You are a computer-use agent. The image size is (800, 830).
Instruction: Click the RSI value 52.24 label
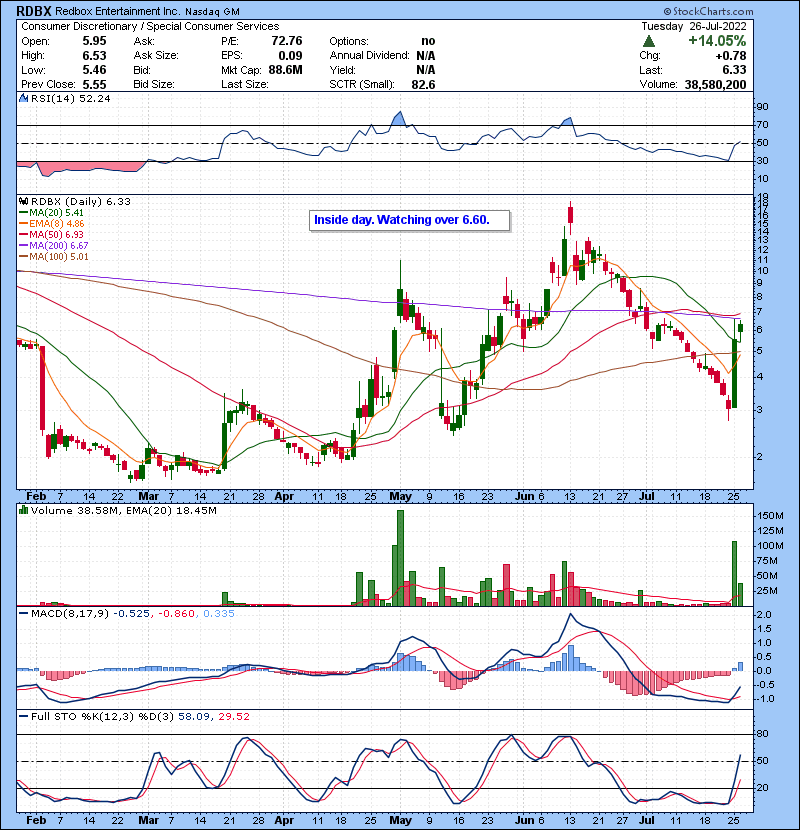point(93,98)
